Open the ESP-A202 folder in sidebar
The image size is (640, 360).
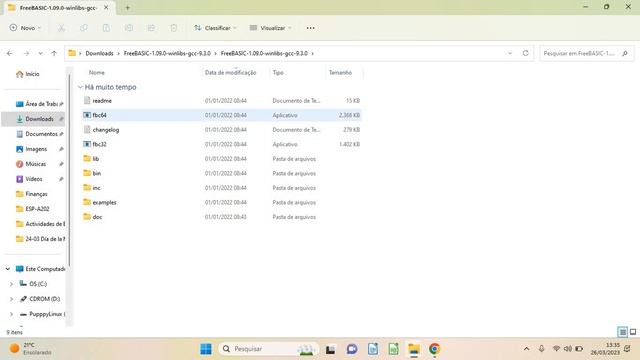pyautogui.click(x=37, y=209)
